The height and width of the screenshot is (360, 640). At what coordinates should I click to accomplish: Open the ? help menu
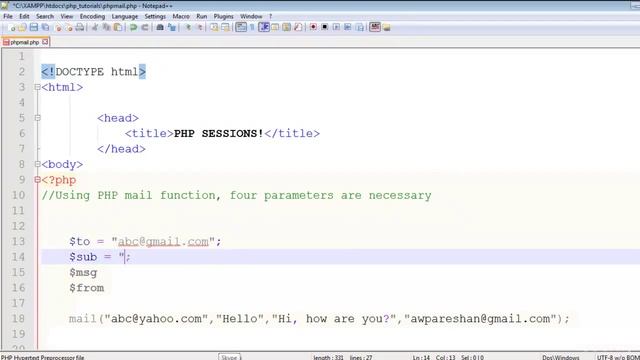click(x=270, y=16)
